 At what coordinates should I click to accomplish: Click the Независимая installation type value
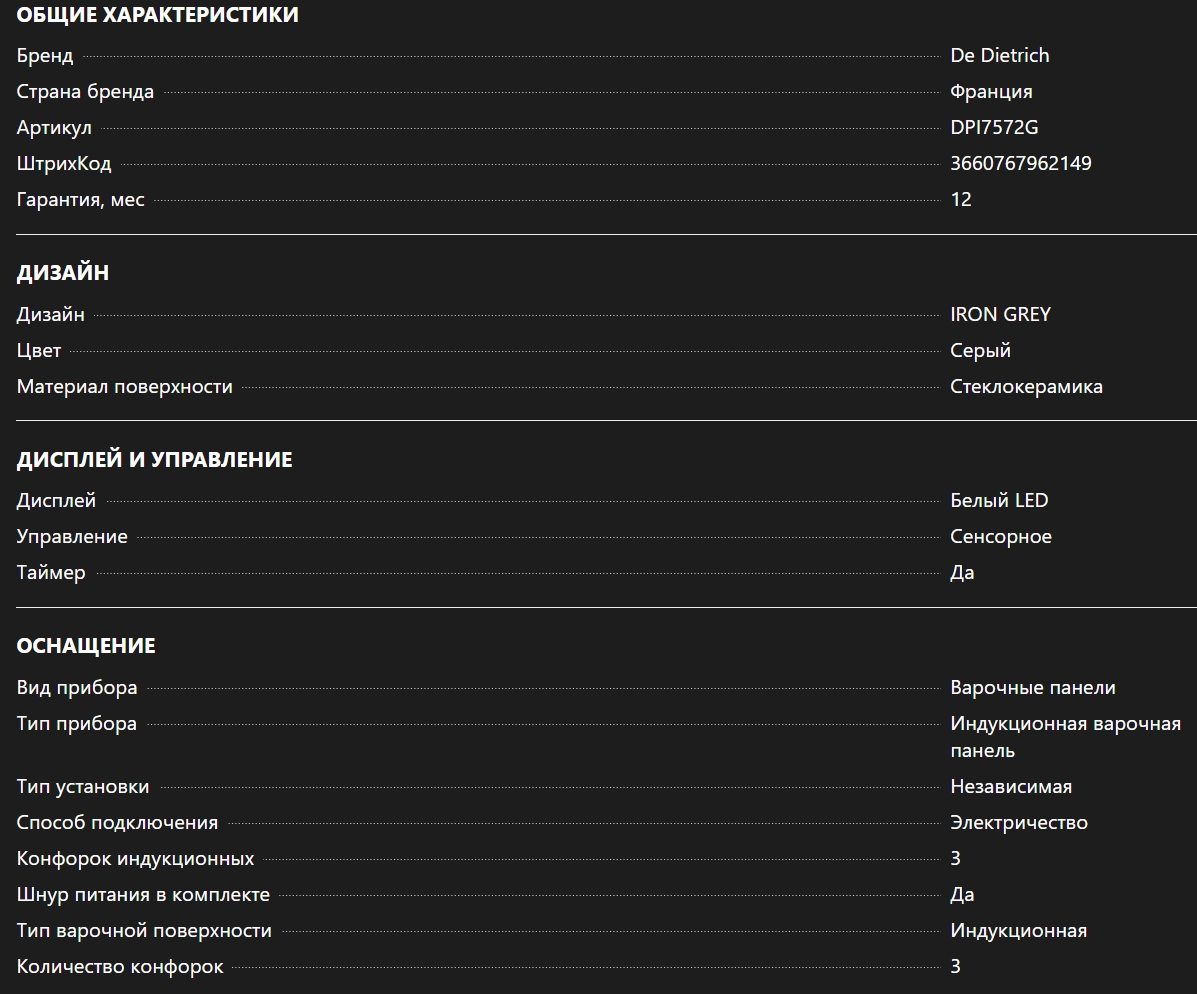(1010, 787)
